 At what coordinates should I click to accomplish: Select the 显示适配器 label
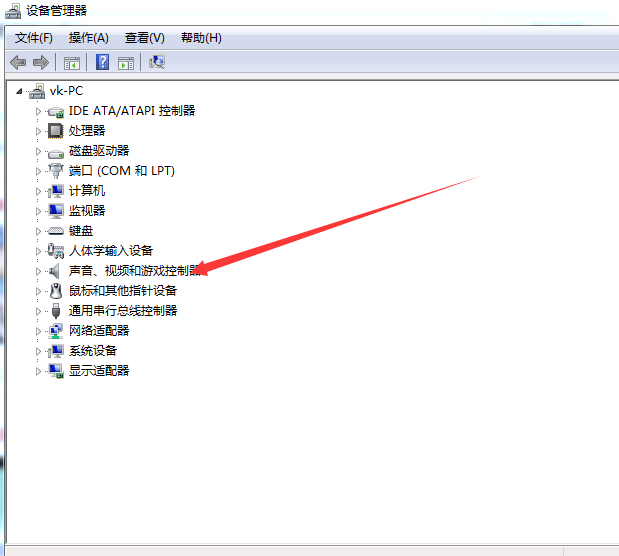99,371
